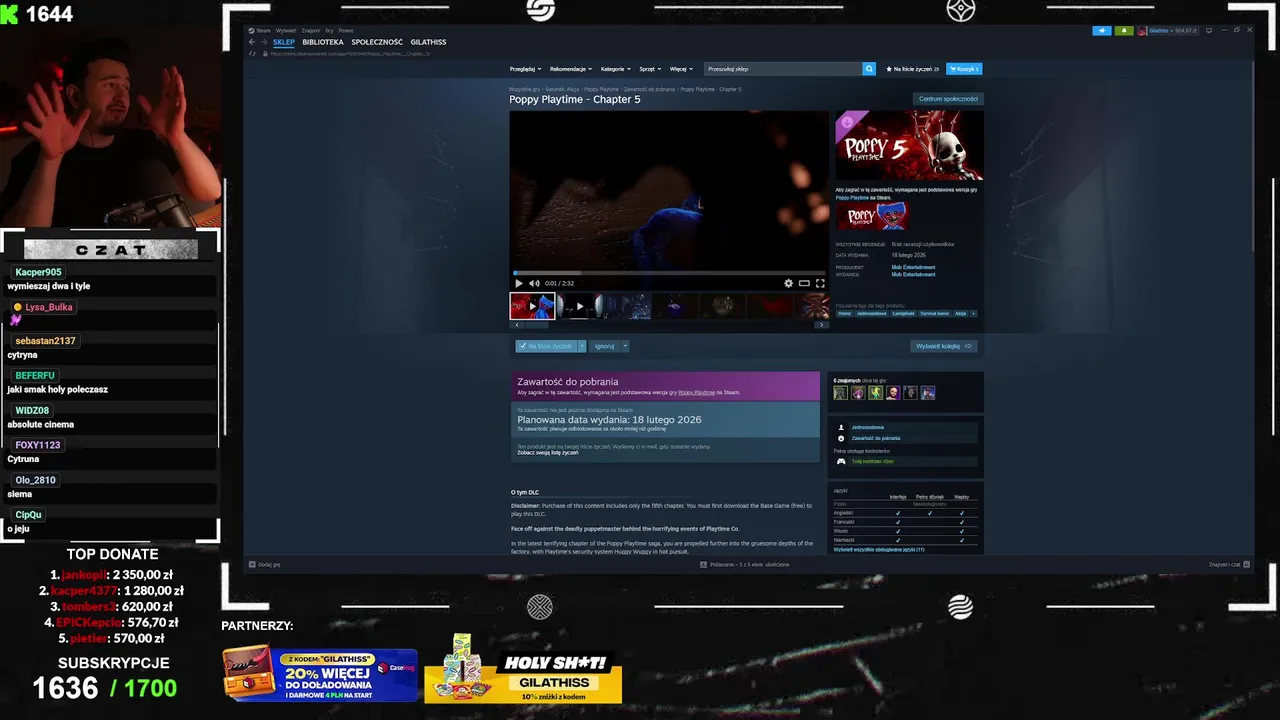The height and width of the screenshot is (720, 1280).
Task: Expand the Kategorie dropdown
Action: click(615, 69)
